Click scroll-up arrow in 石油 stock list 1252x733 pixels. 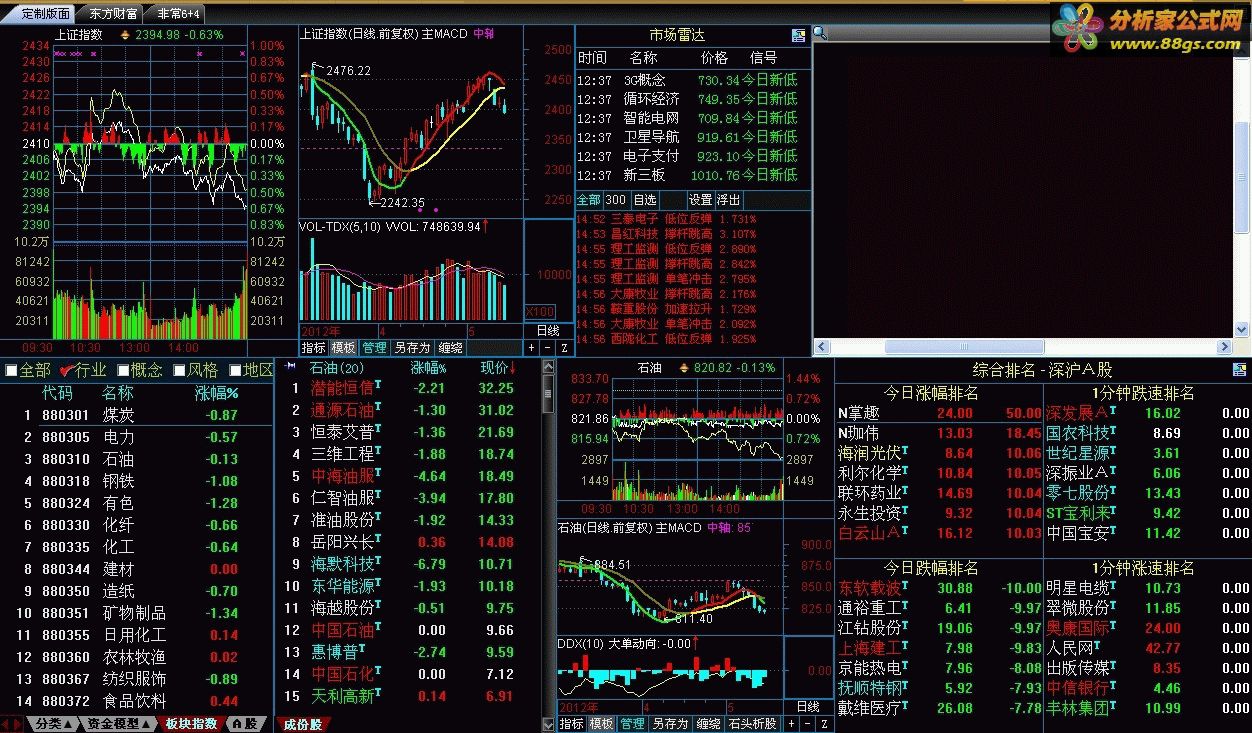coord(548,367)
